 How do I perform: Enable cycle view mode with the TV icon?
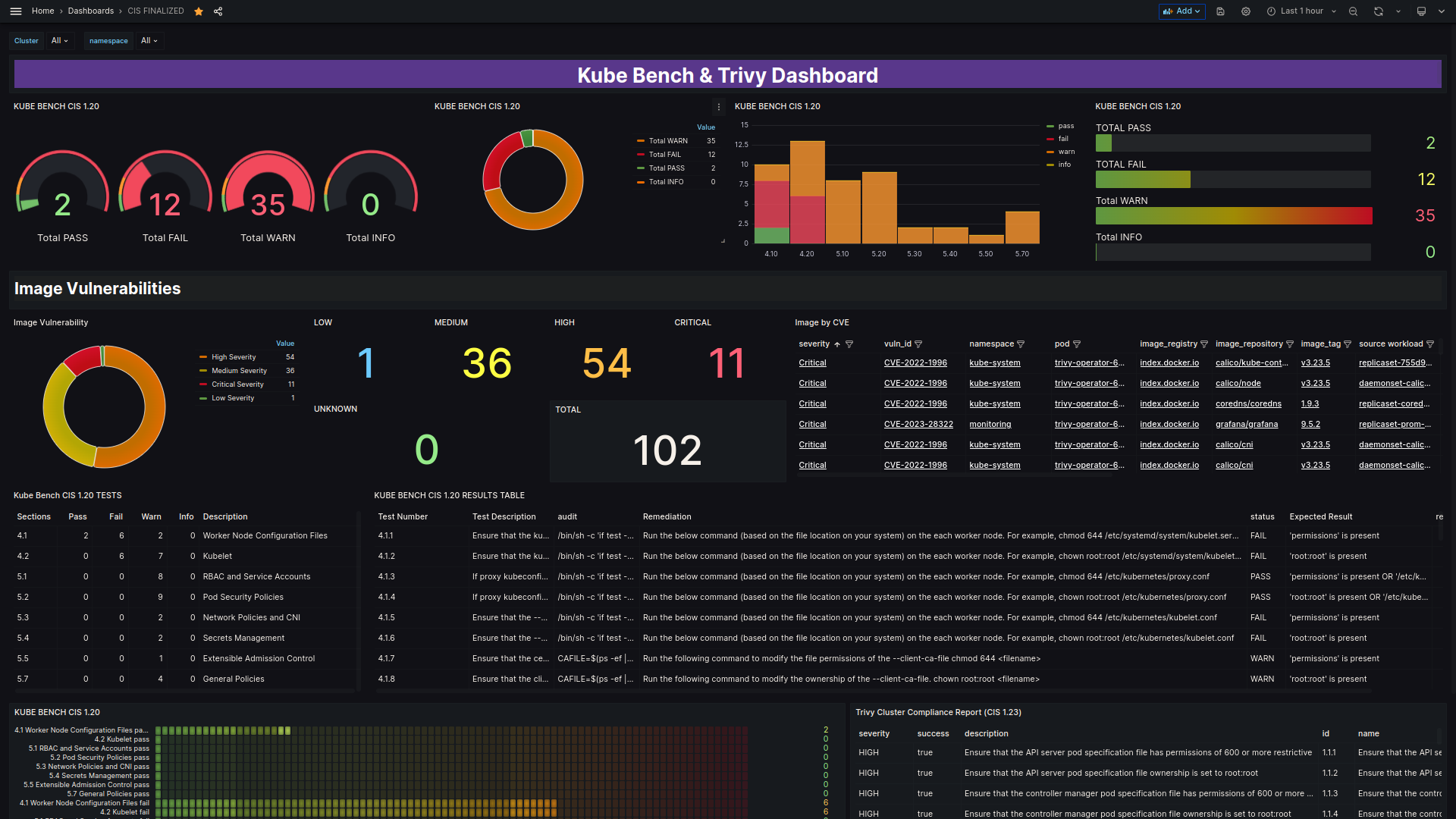coord(1421,11)
